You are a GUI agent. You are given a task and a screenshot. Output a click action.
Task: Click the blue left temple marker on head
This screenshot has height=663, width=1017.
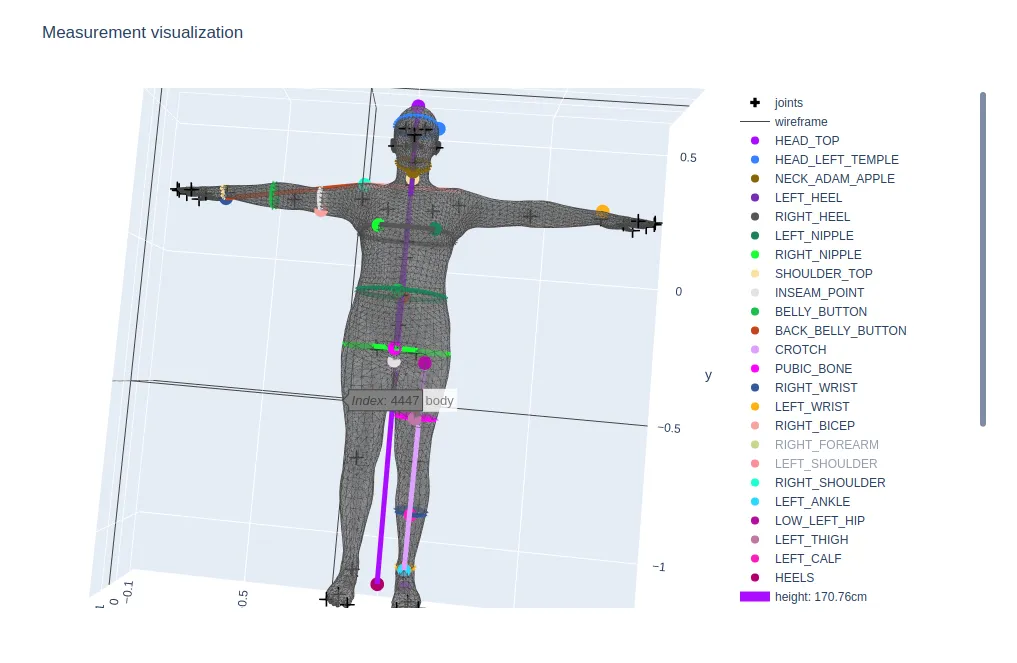[440, 129]
